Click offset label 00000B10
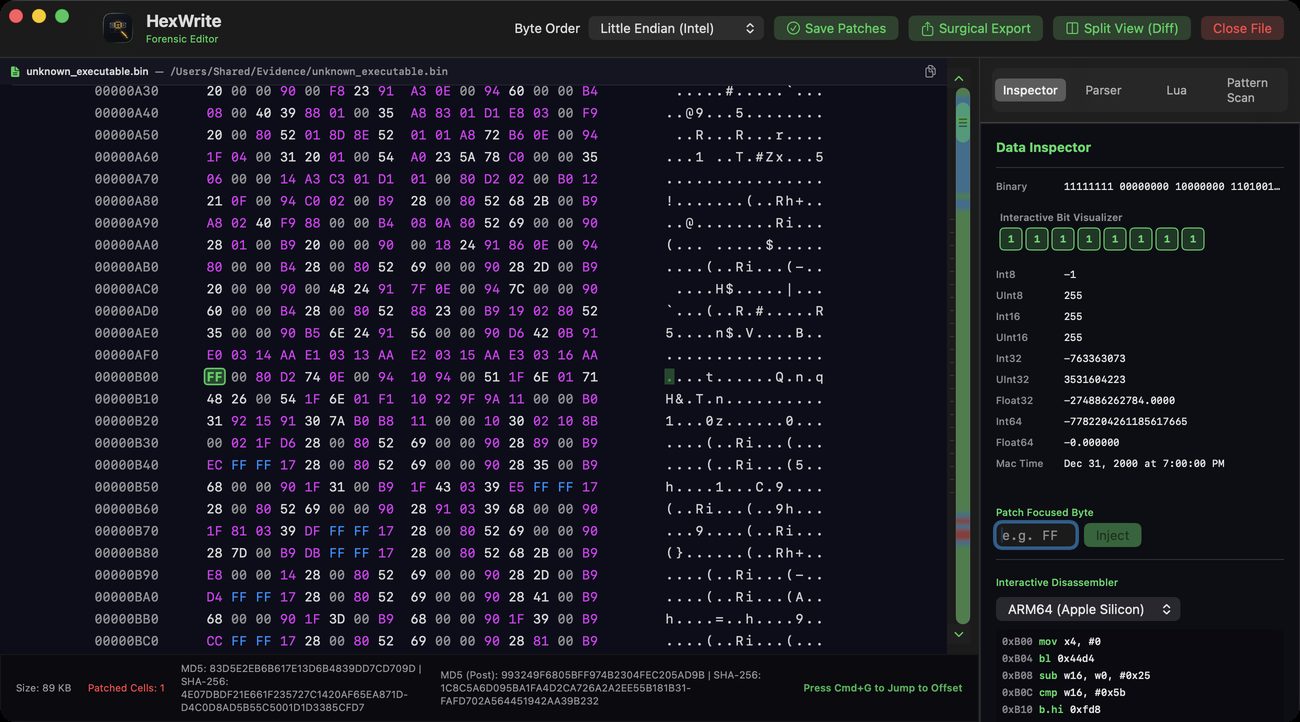Image resolution: width=1300 pixels, height=722 pixels. [126, 399]
